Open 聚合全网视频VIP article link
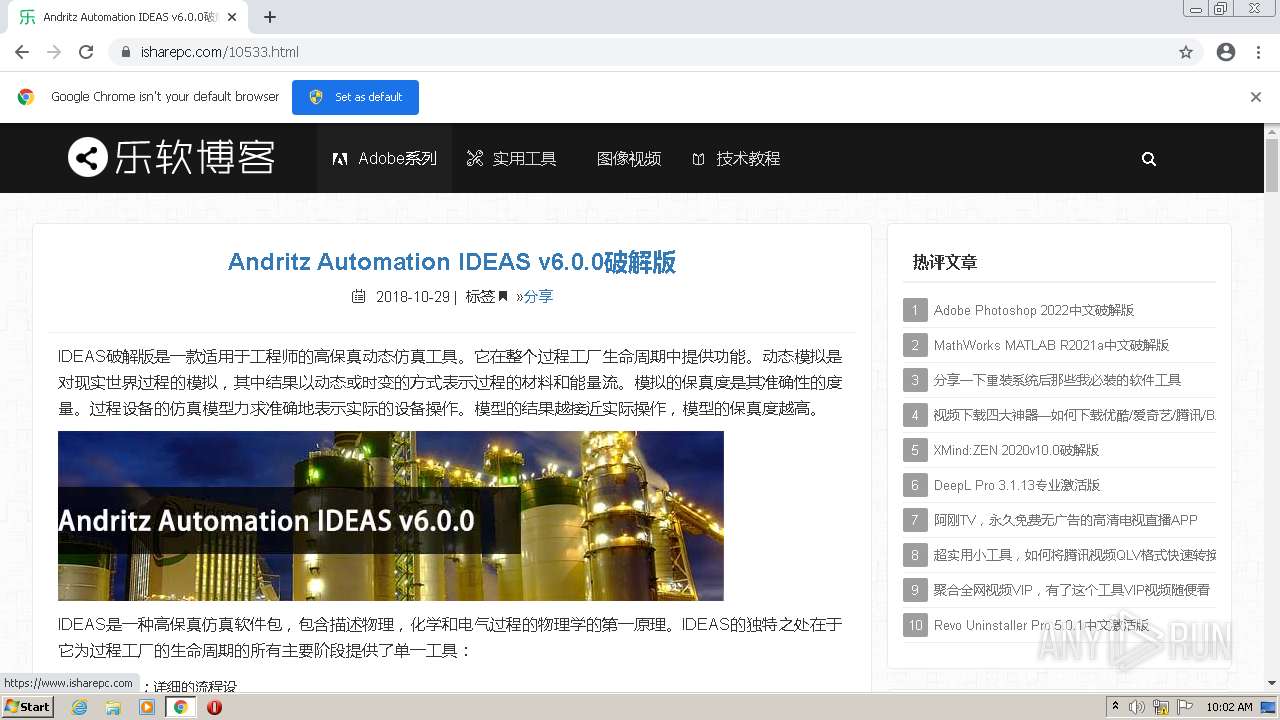The image size is (1280, 720). [x=1071, y=590]
